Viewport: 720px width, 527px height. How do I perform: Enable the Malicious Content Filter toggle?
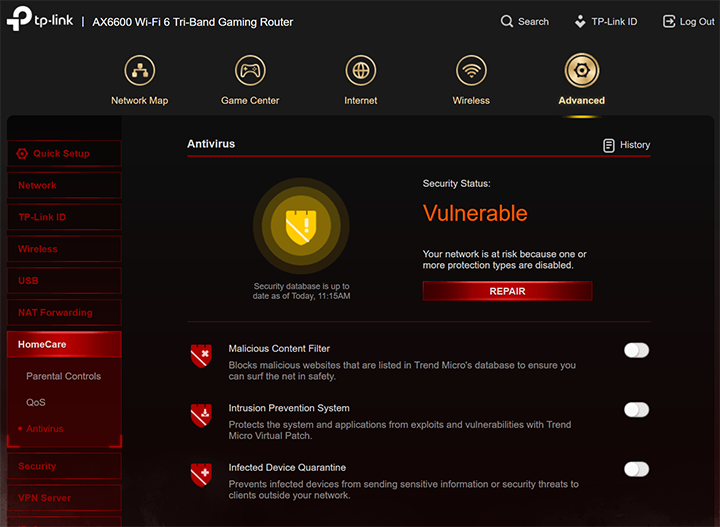point(636,350)
